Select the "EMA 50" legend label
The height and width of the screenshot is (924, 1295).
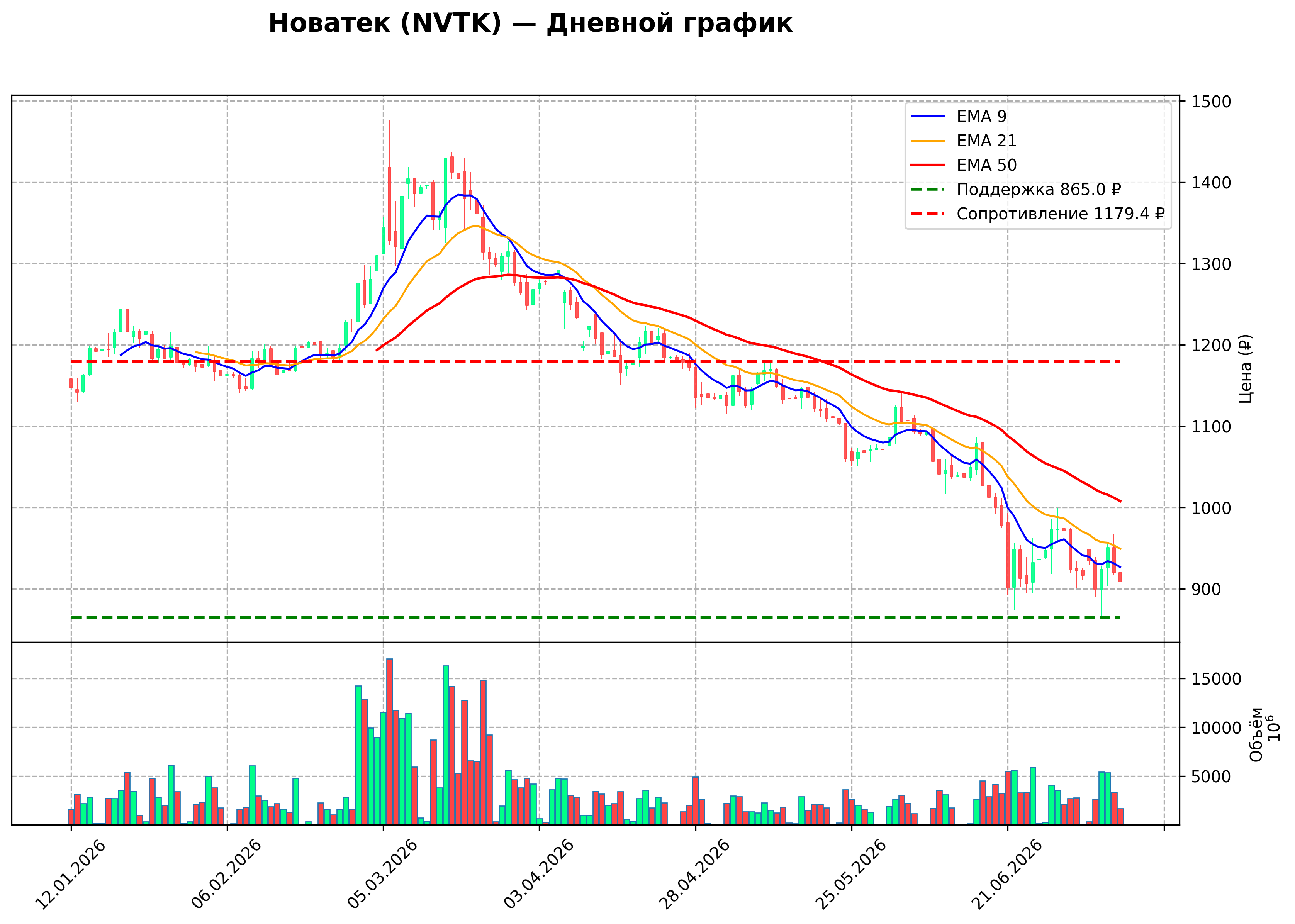987,165
